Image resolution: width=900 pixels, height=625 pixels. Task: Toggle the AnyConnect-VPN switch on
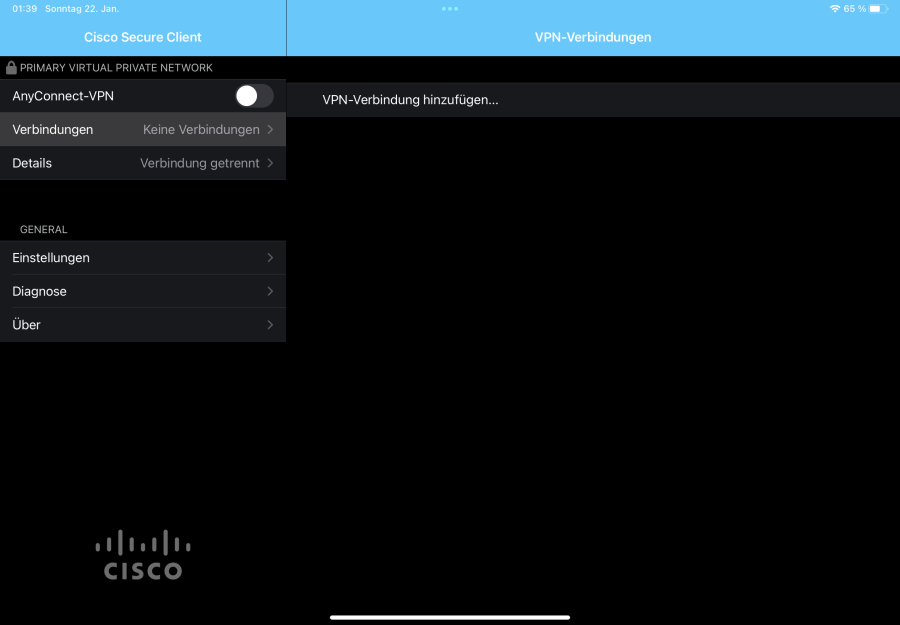point(254,96)
